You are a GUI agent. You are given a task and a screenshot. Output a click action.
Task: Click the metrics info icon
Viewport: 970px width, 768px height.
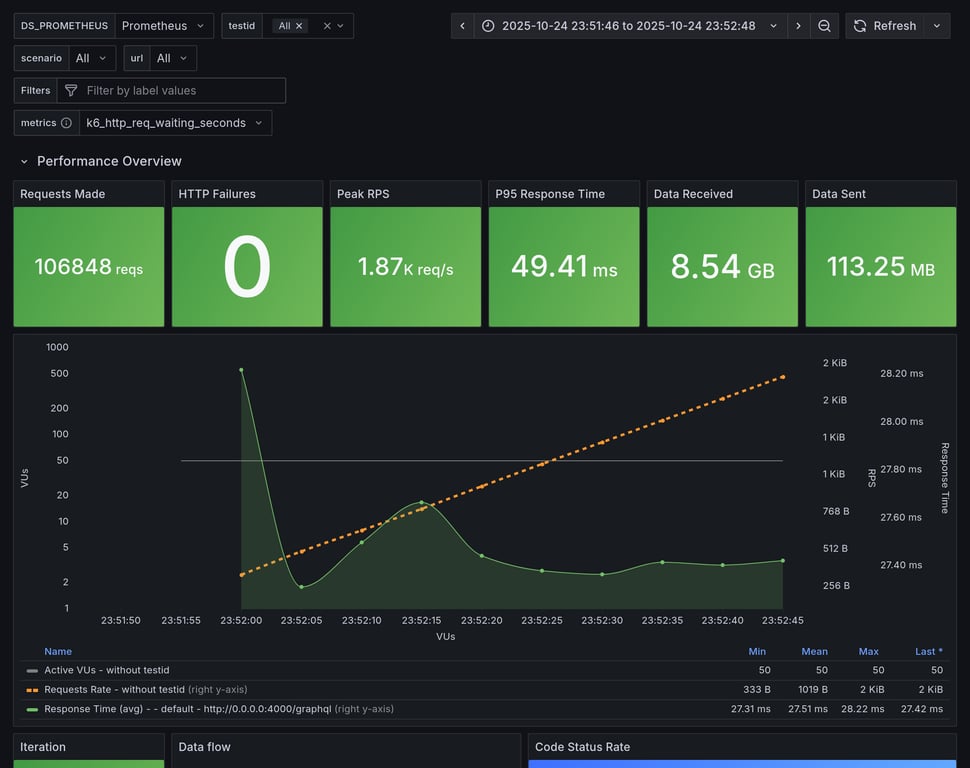66,123
